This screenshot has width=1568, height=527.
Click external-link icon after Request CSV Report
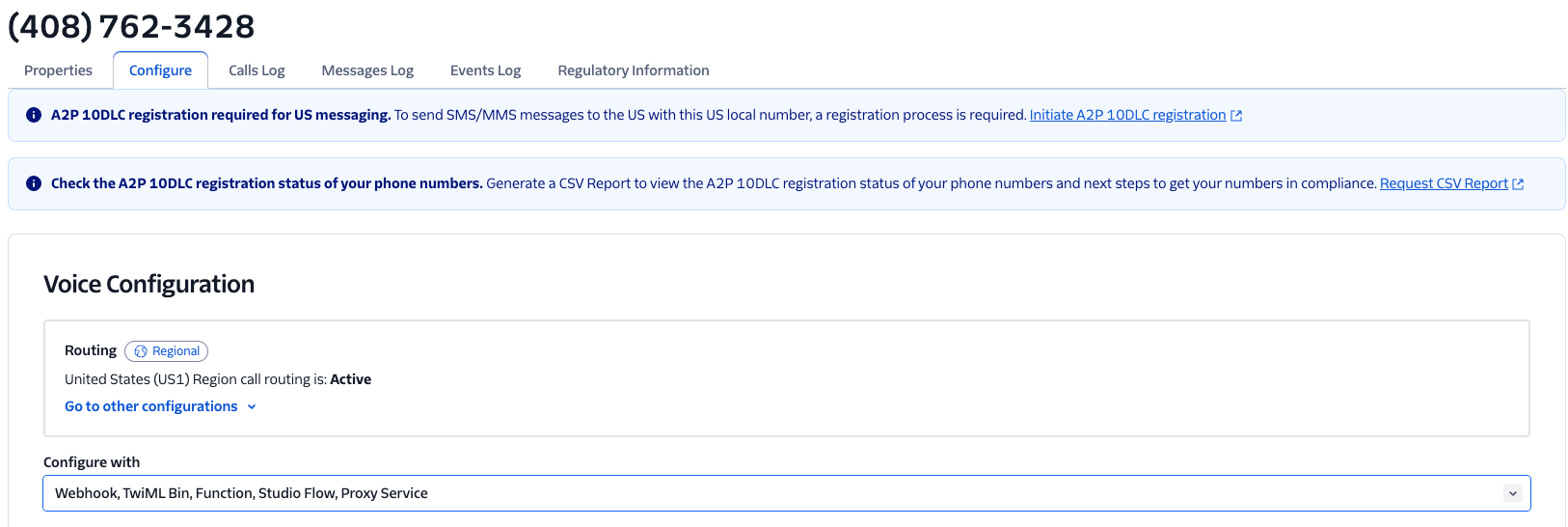(x=1518, y=184)
